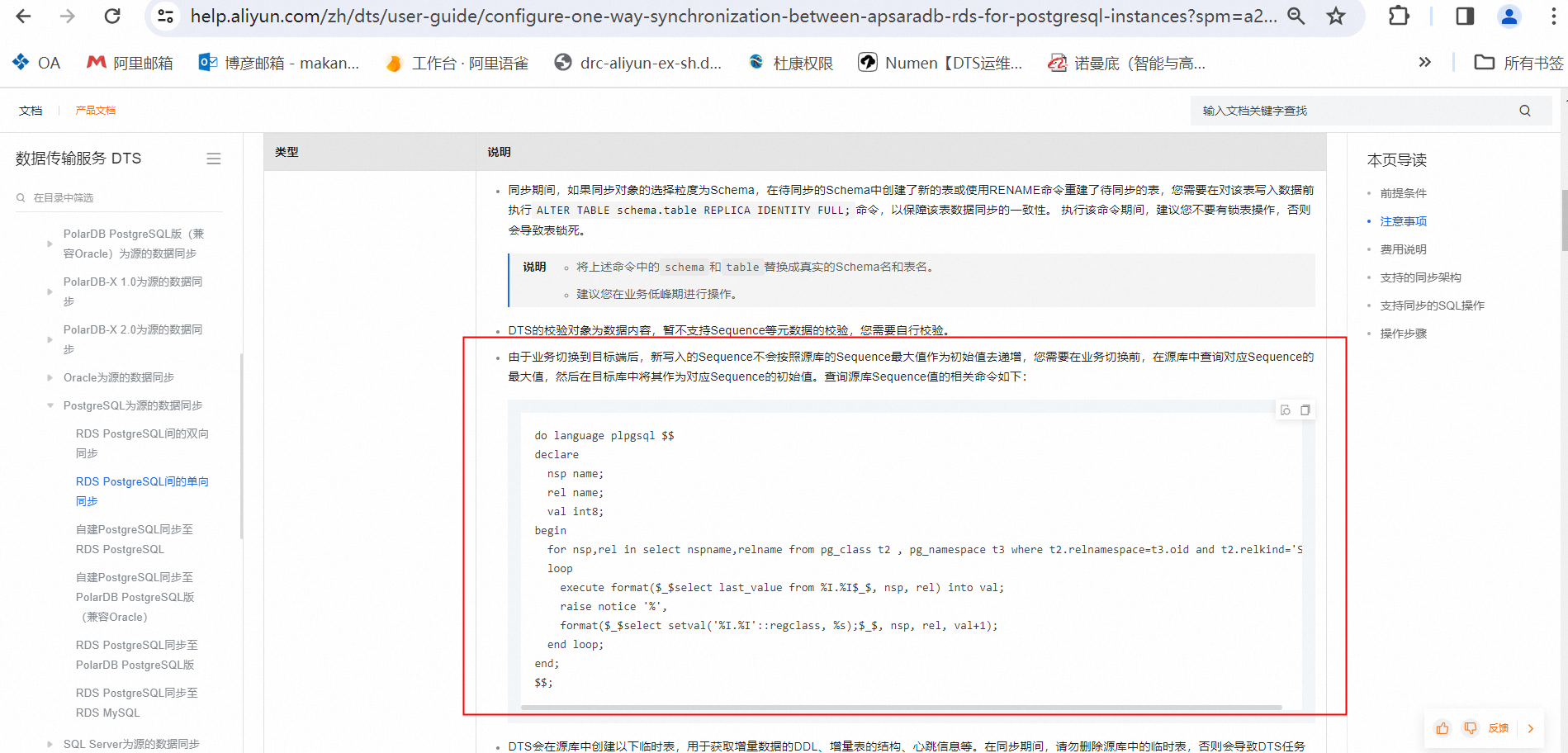Reload the current help page

point(112,16)
